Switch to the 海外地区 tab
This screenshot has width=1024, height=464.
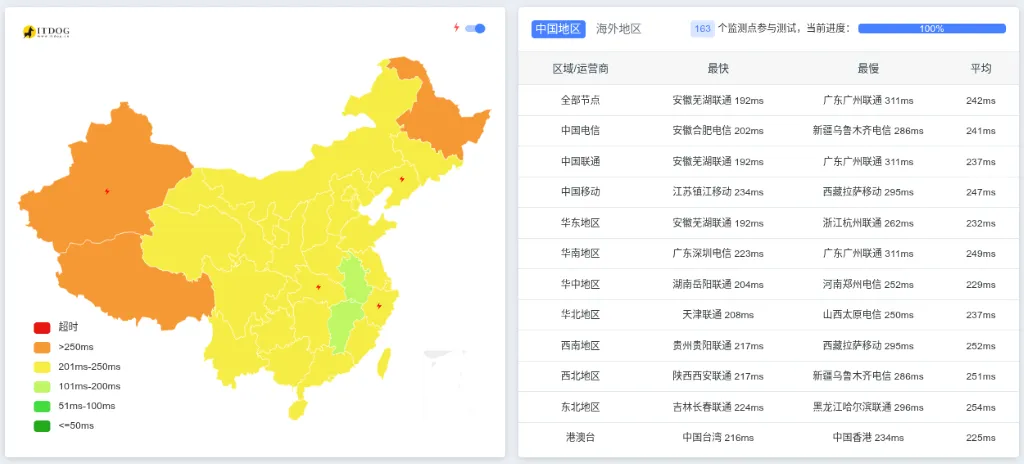click(618, 29)
